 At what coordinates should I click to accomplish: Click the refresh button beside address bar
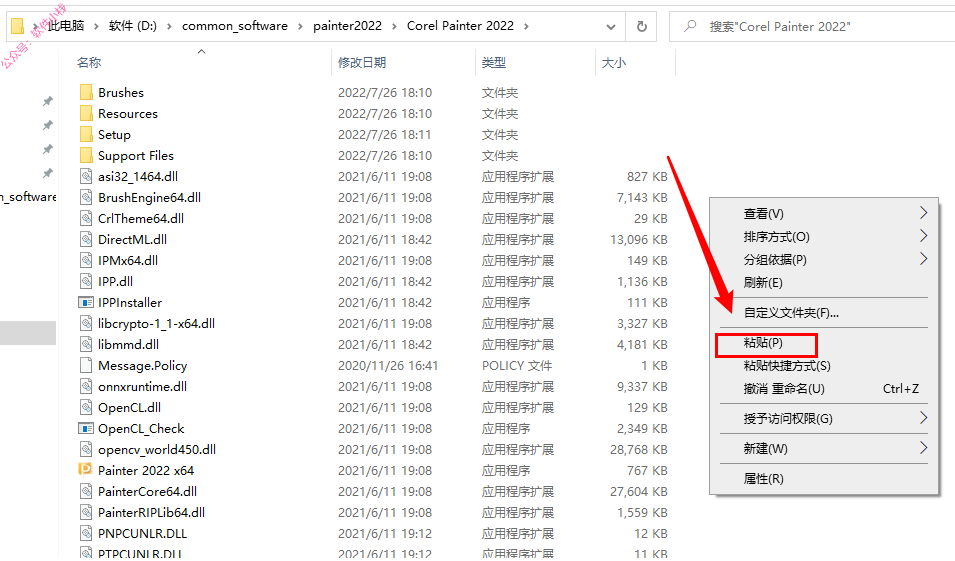point(641,26)
